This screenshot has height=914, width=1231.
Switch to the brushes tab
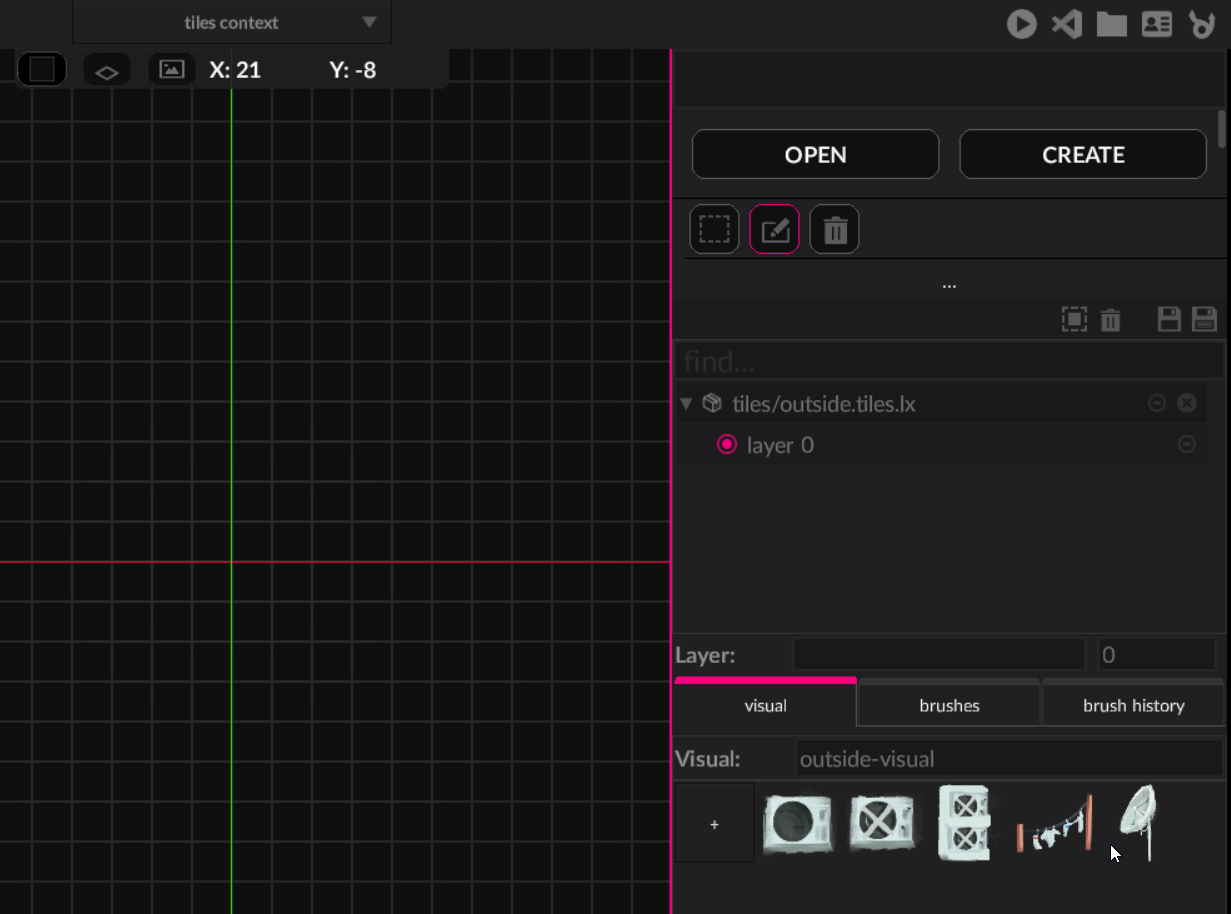click(949, 705)
